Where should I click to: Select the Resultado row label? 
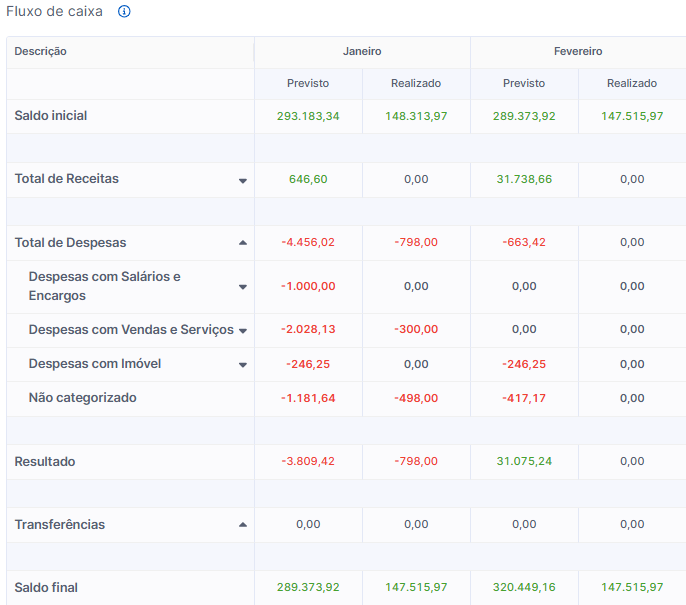pos(45,462)
